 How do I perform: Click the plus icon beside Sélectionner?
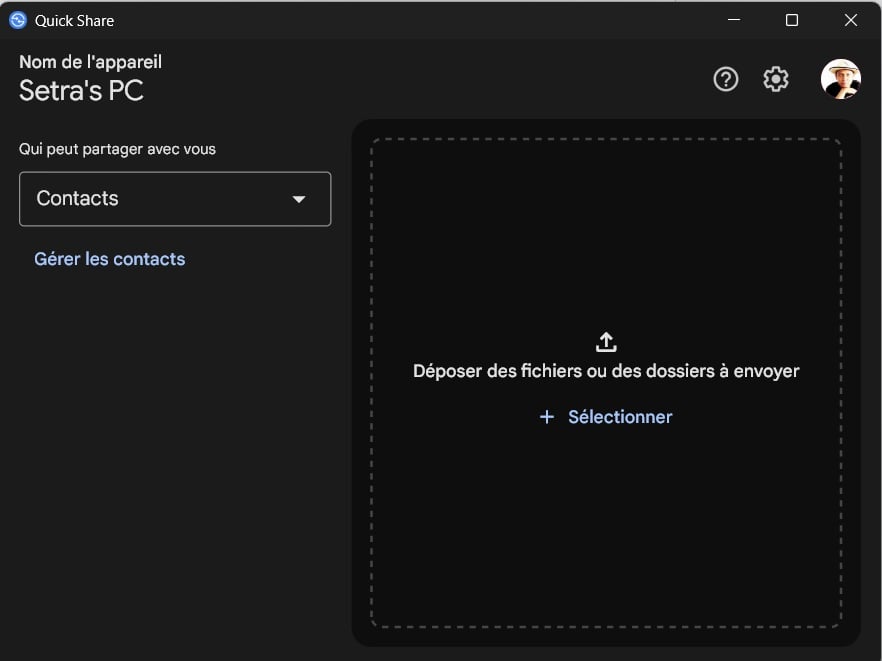547,417
